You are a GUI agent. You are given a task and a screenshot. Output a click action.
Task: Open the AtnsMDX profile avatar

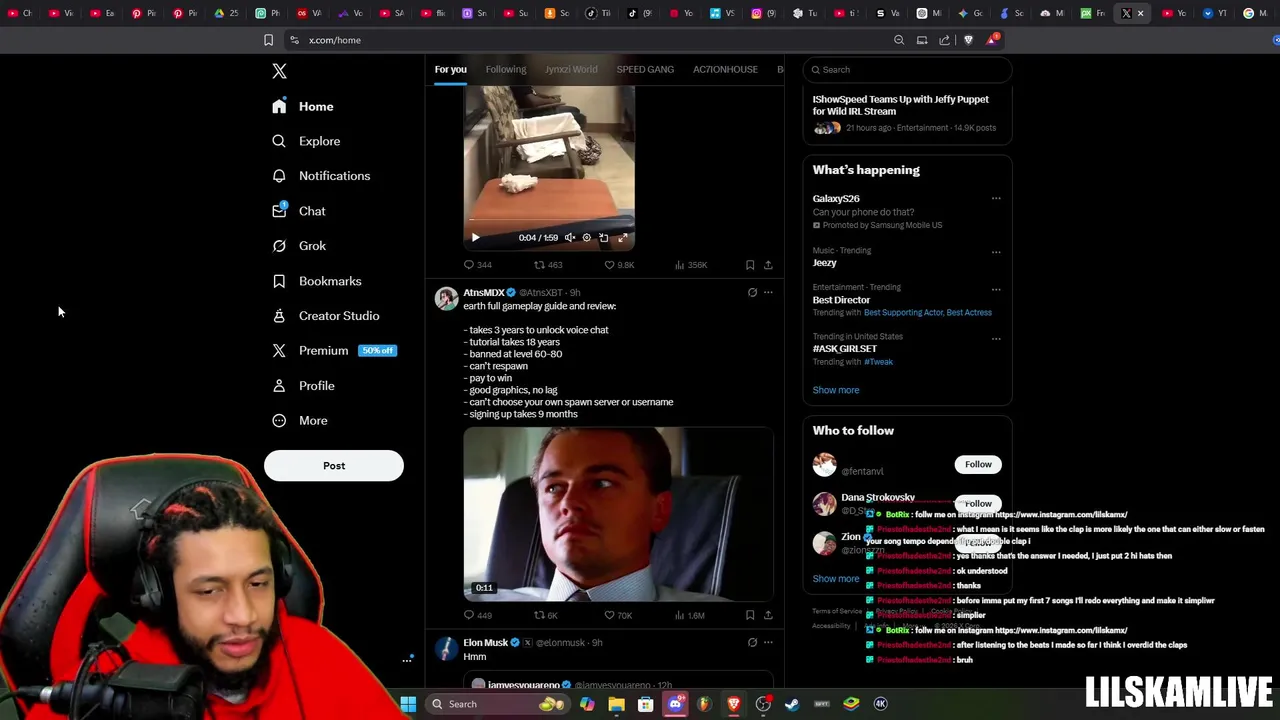pyautogui.click(x=446, y=298)
